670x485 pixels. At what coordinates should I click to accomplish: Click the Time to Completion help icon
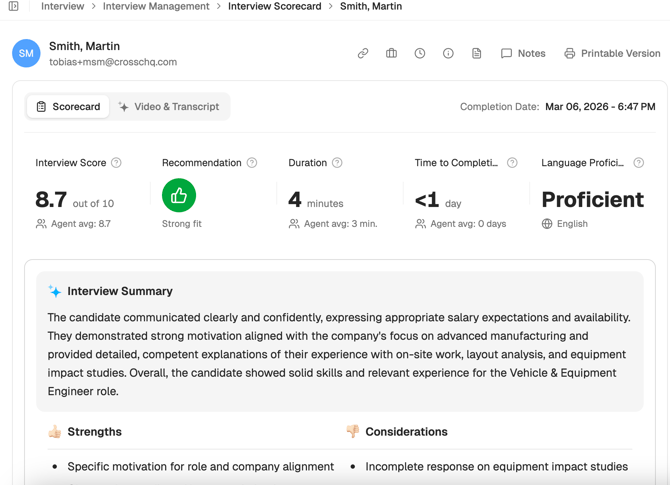512,163
